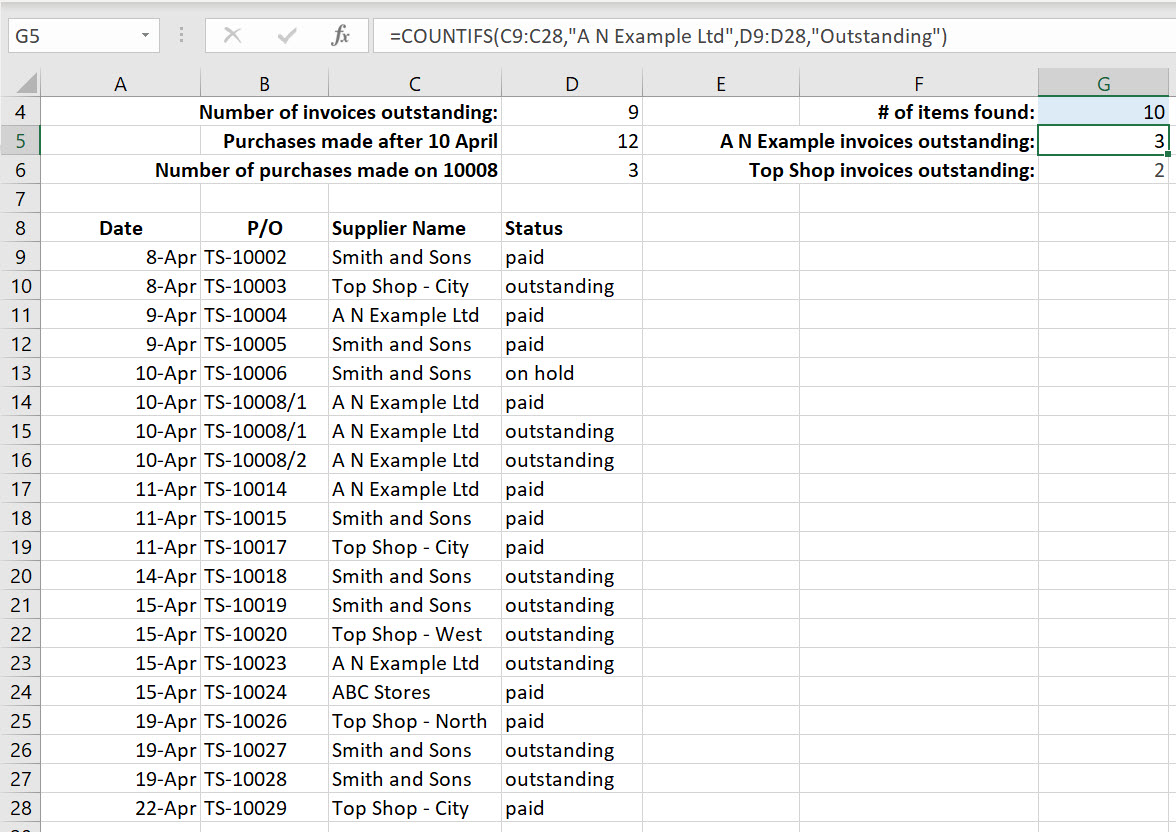Image resolution: width=1176 pixels, height=832 pixels.
Task: Select the '# of items found:' label cell
Action: pyautogui.click(x=918, y=112)
